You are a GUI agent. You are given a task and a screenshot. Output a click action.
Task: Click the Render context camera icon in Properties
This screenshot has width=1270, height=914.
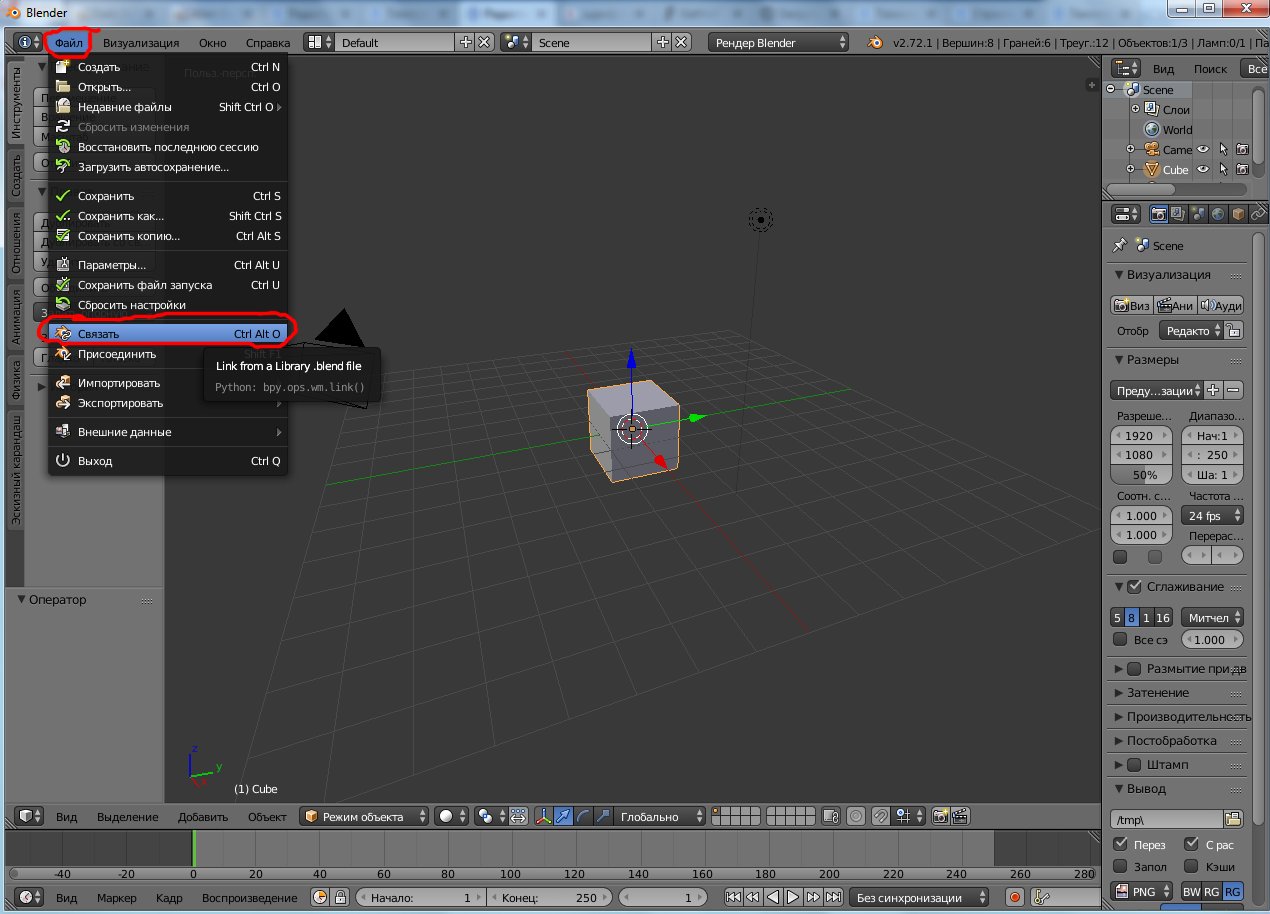[x=1158, y=213]
